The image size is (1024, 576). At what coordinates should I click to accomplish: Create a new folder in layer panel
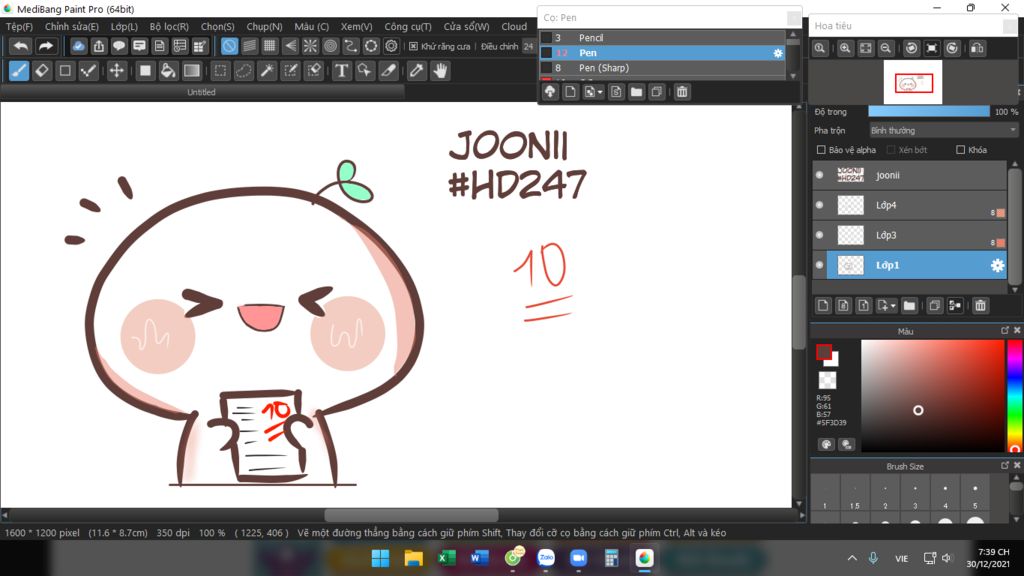coord(909,306)
